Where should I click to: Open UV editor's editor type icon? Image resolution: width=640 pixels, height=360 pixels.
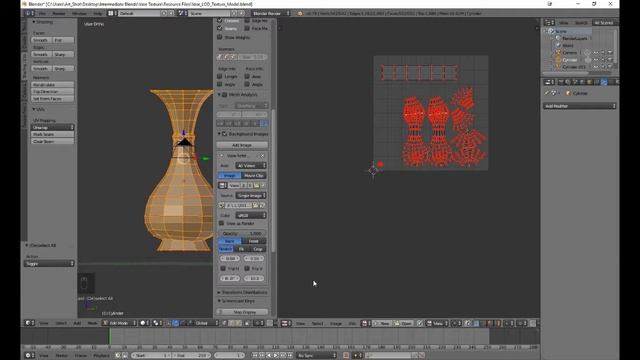[x=286, y=323]
